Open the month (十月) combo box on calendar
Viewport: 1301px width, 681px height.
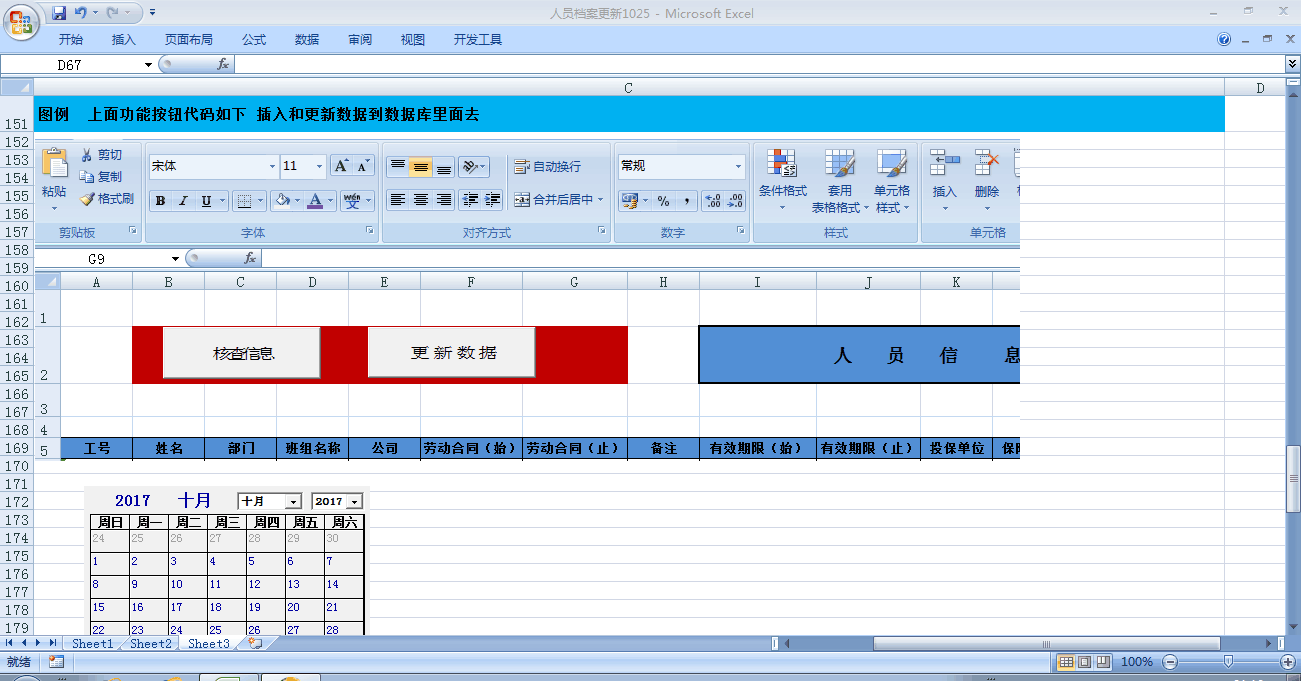click(293, 502)
